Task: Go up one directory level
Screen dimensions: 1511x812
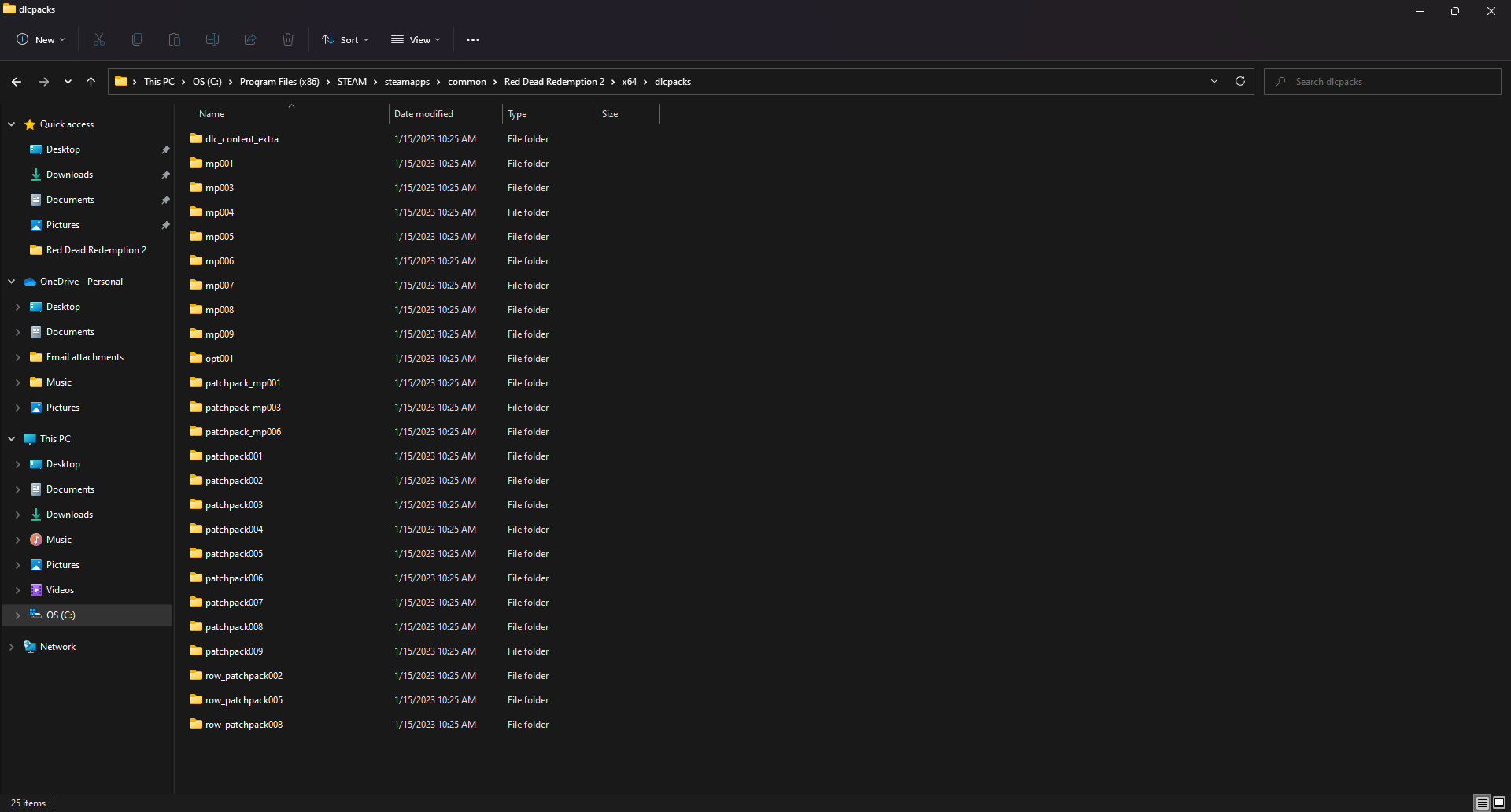Action: coord(91,81)
